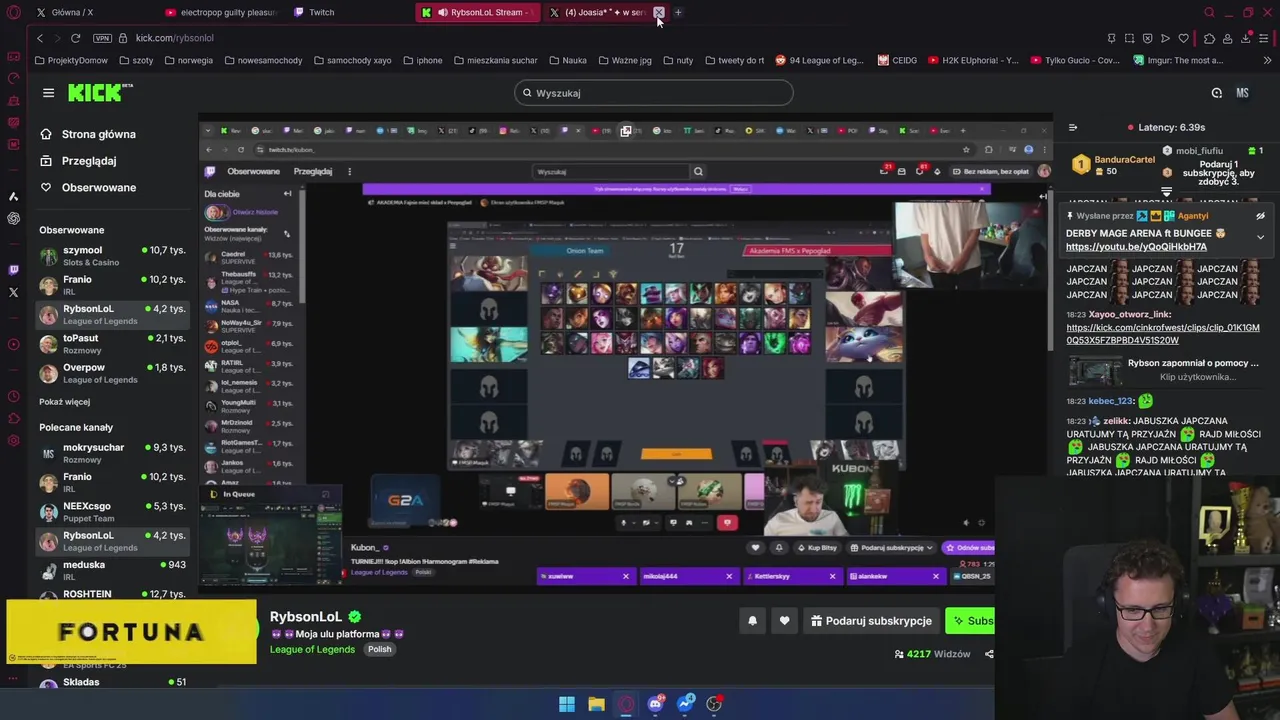Open the ProjektyDomow bookmarks folder
Screen dimensions: 1280x720
click(71, 60)
